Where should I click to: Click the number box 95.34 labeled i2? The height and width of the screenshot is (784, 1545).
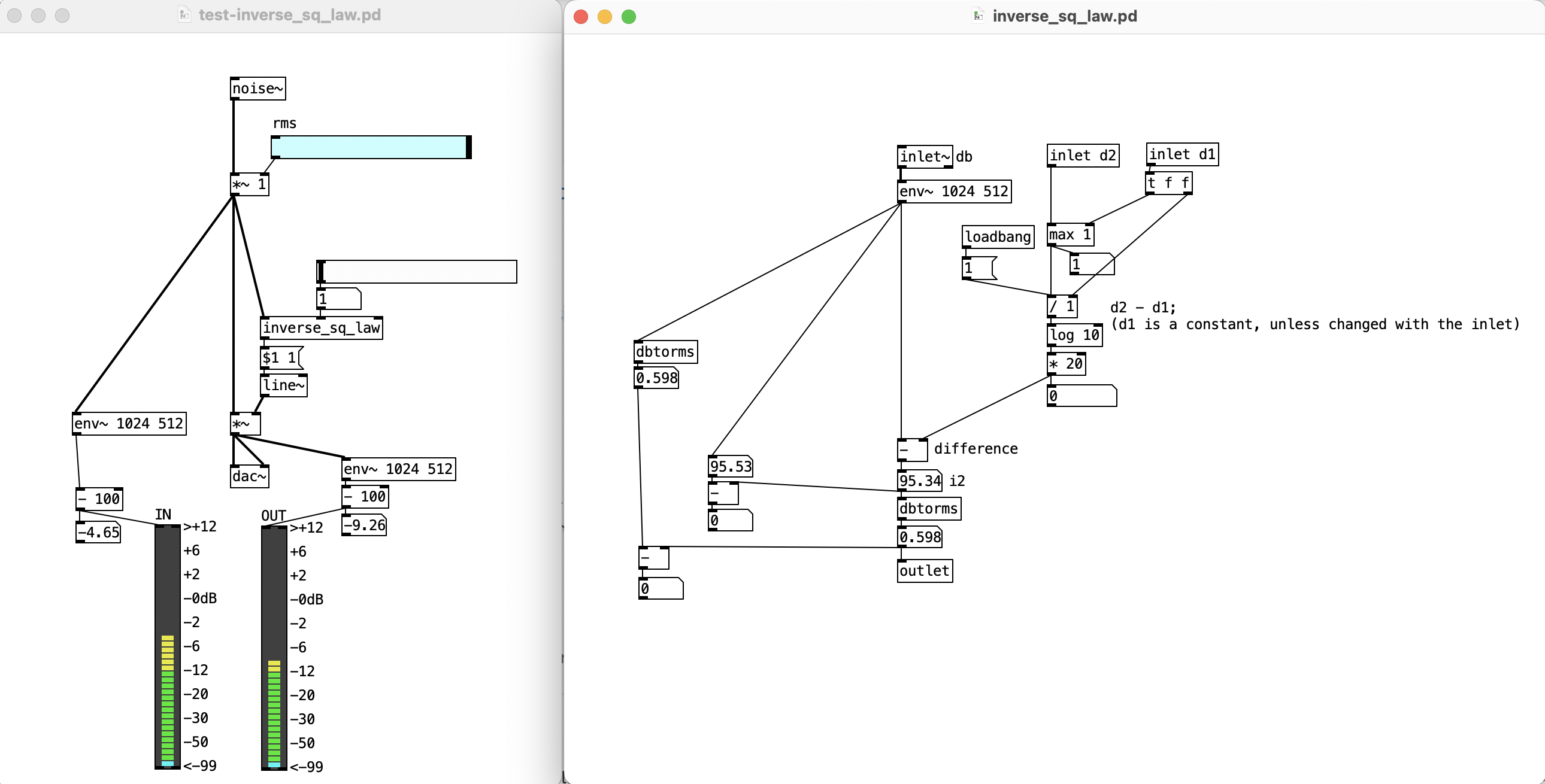[919, 481]
